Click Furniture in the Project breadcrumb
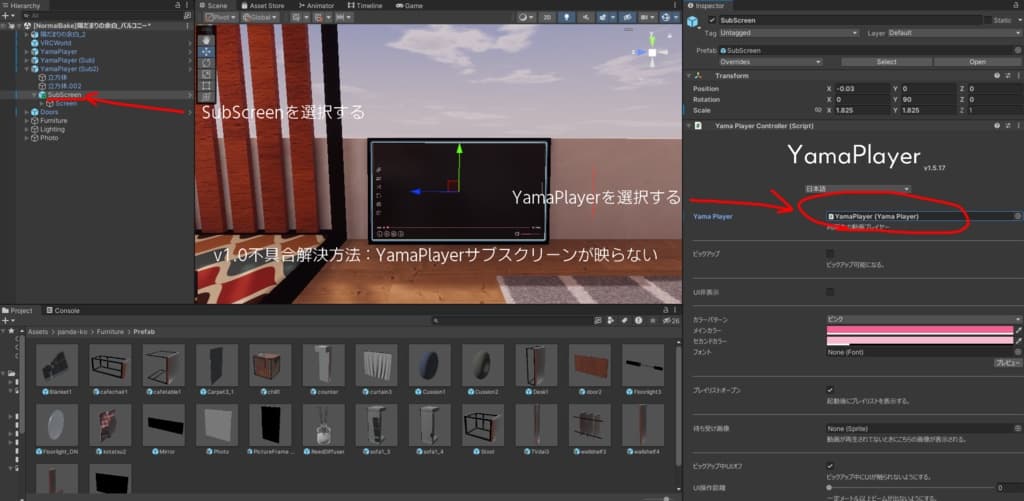This screenshot has width=1024, height=501. coord(110,332)
